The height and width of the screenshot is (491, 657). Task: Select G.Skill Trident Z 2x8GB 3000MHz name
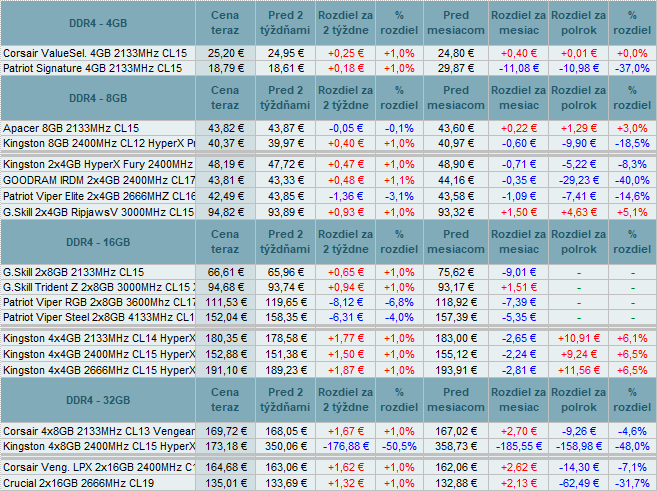coord(99,287)
